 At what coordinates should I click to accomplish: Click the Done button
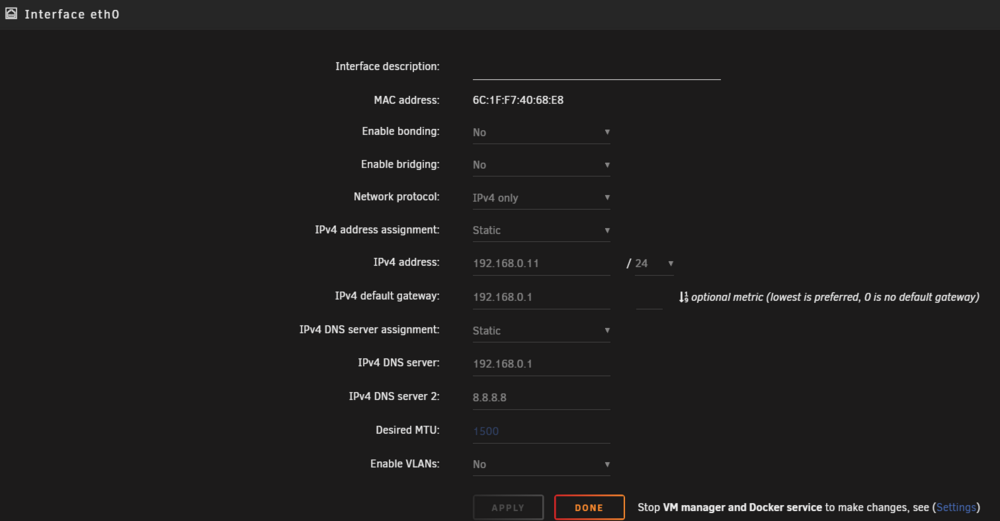589,508
